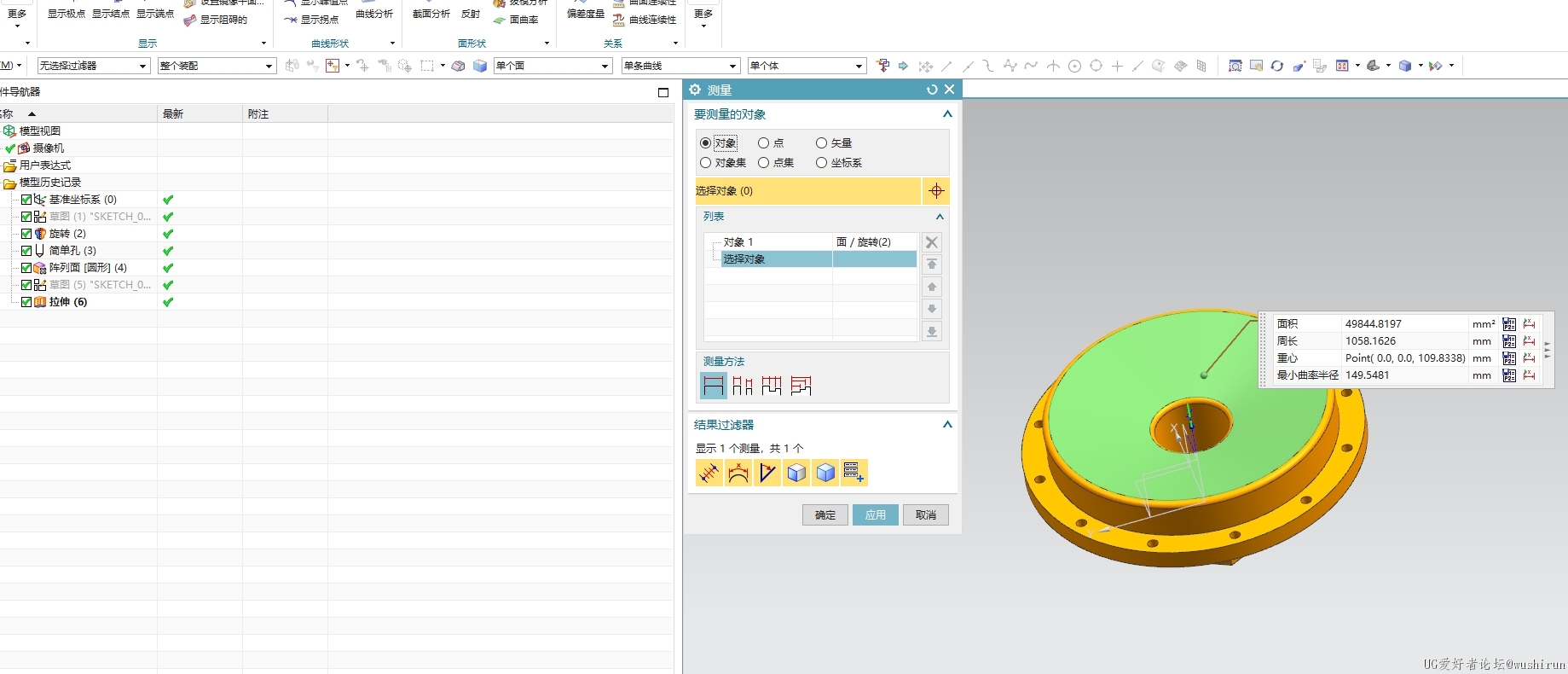Maximize the part navigator panel
Screen dimensions: 1568x674
point(663,92)
